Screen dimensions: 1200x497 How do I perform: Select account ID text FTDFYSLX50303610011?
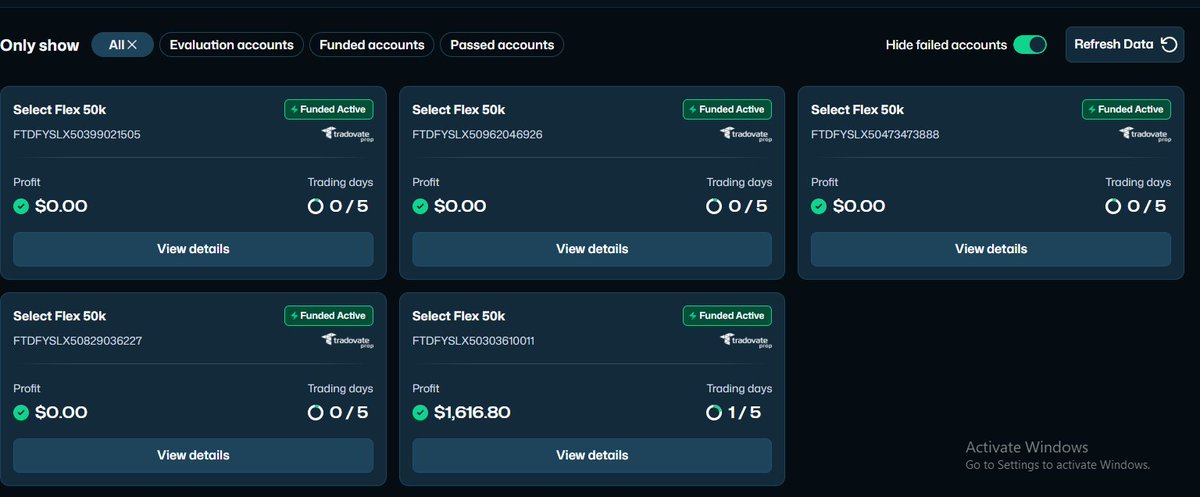[x=473, y=340]
